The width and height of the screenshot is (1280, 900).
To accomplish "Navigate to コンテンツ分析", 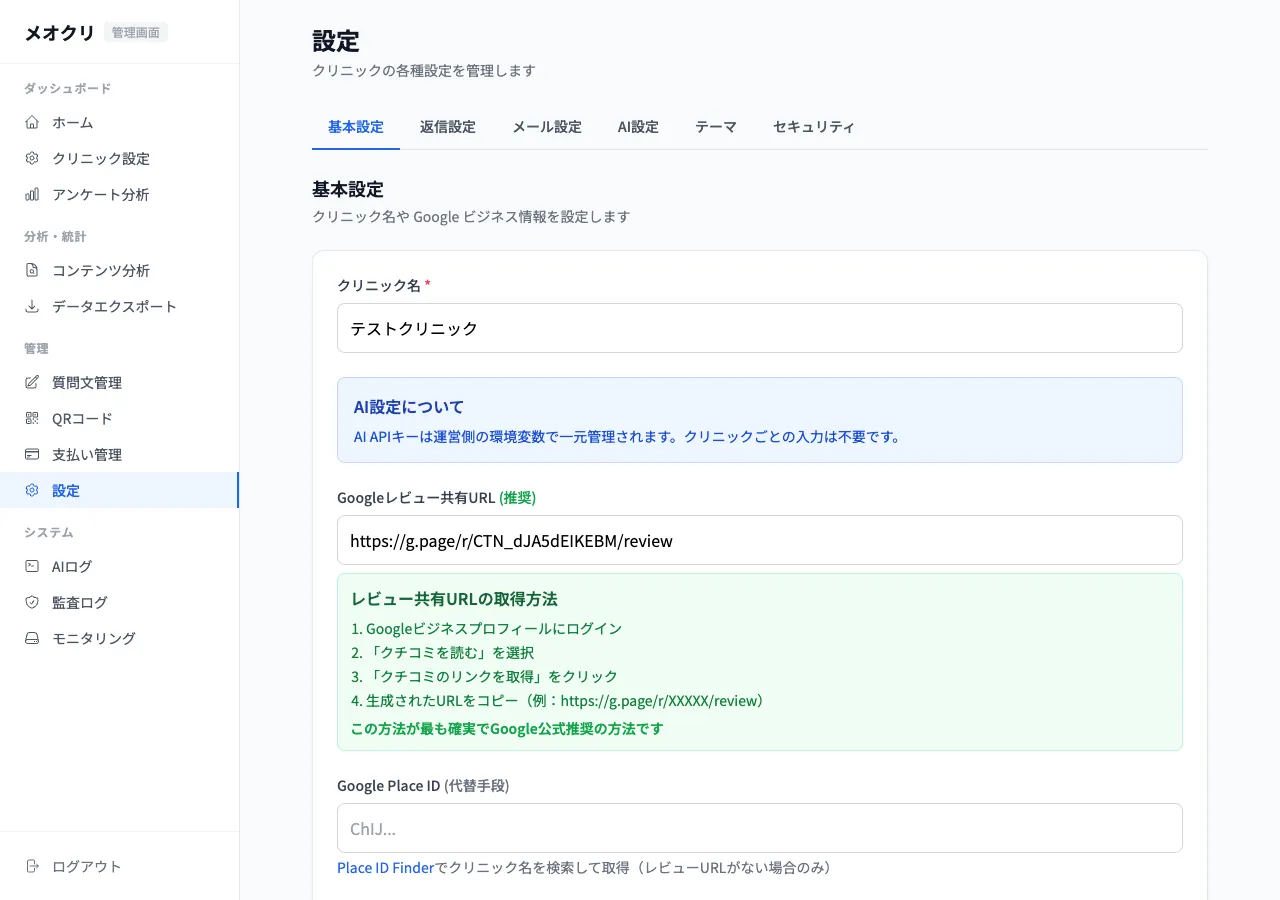I will tap(119, 270).
